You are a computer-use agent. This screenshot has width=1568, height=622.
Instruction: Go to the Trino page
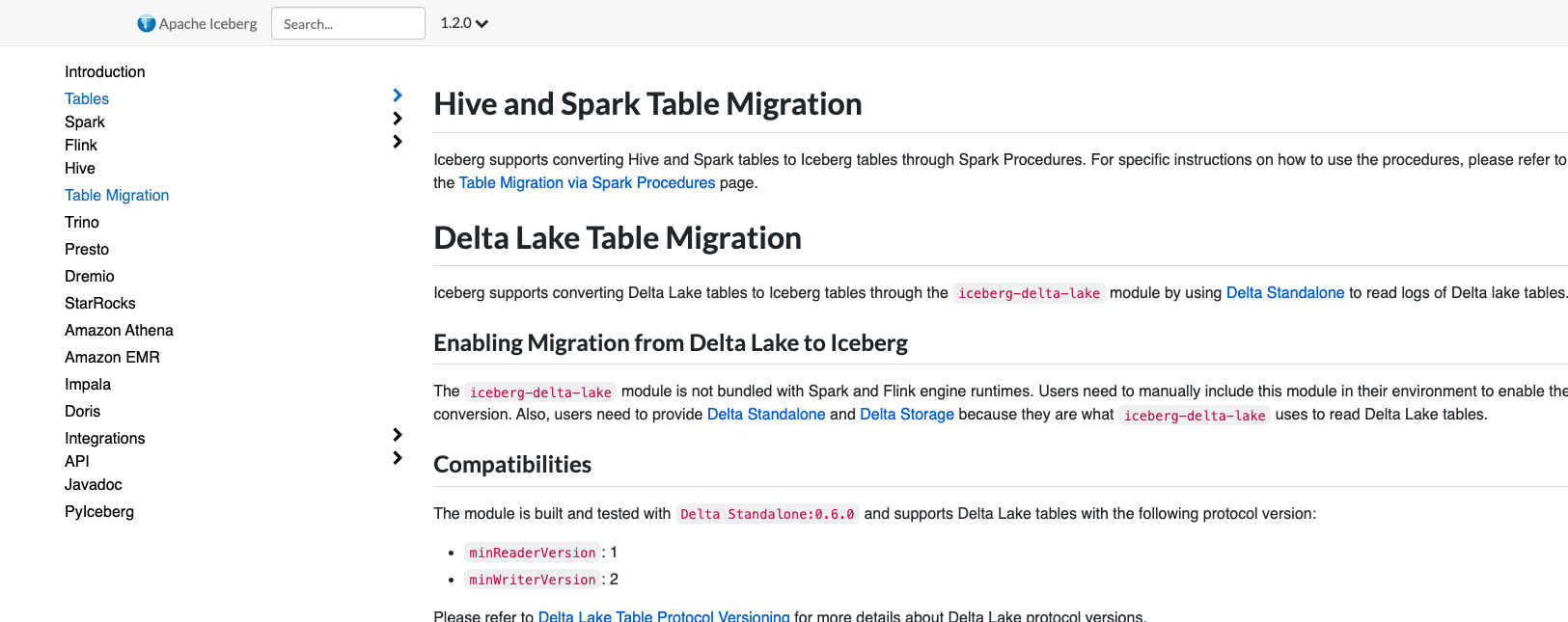coord(82,222)
